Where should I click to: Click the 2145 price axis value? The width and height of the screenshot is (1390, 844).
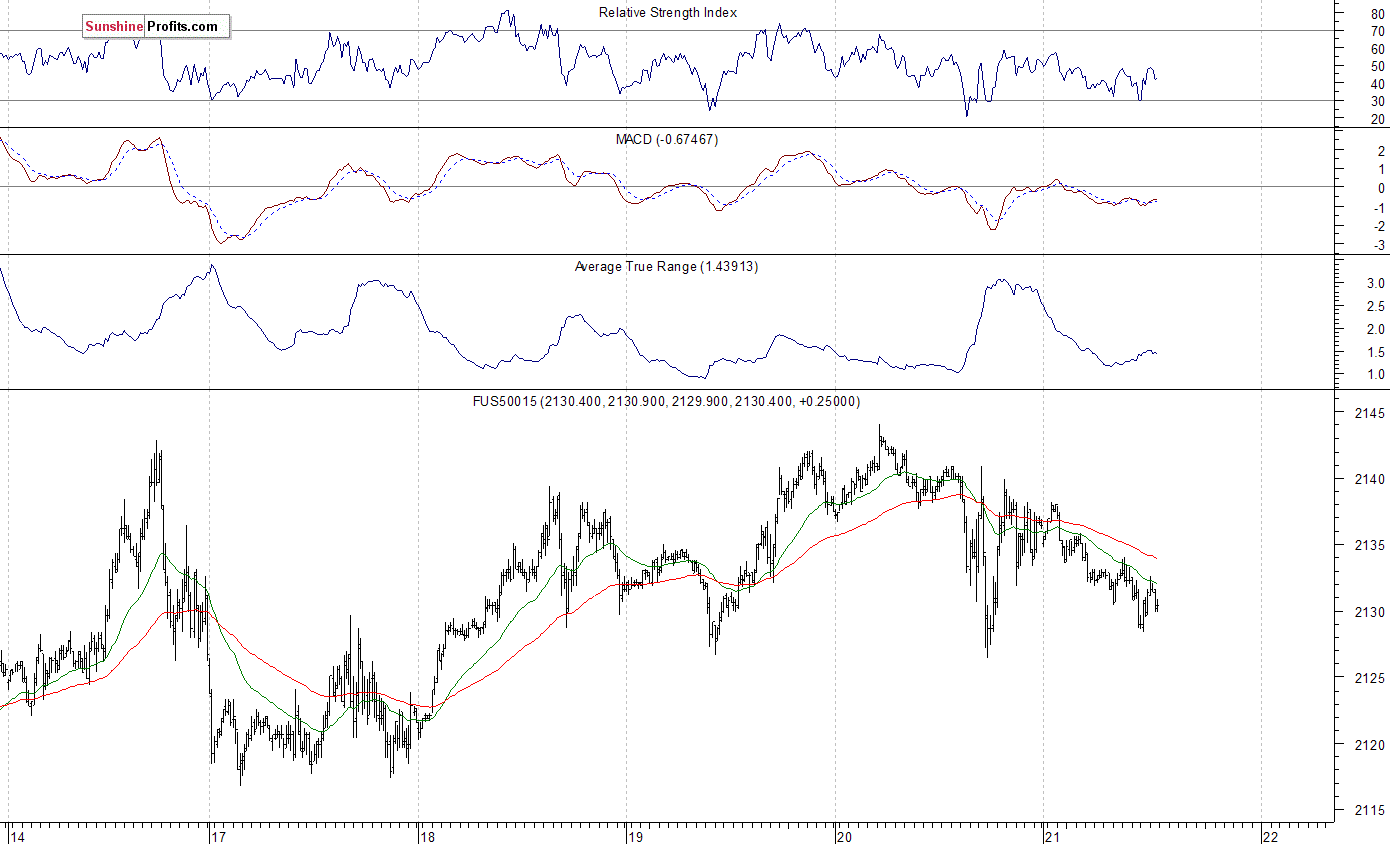click(x=1370, y=413)
